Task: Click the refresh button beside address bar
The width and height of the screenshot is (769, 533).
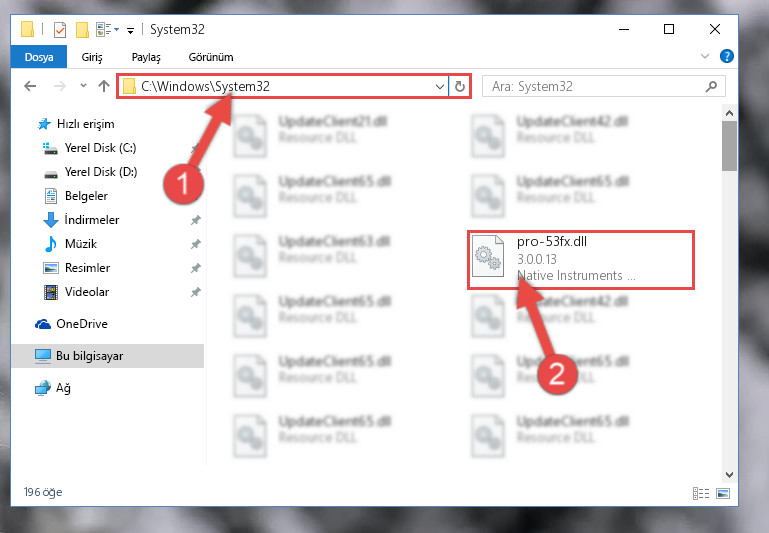Action: tap(460, 86)
